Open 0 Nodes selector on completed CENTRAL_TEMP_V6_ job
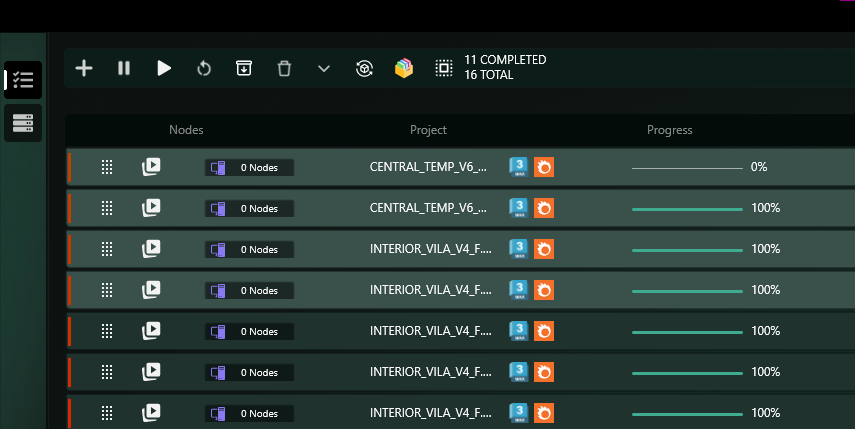 (x=249, y=208)
